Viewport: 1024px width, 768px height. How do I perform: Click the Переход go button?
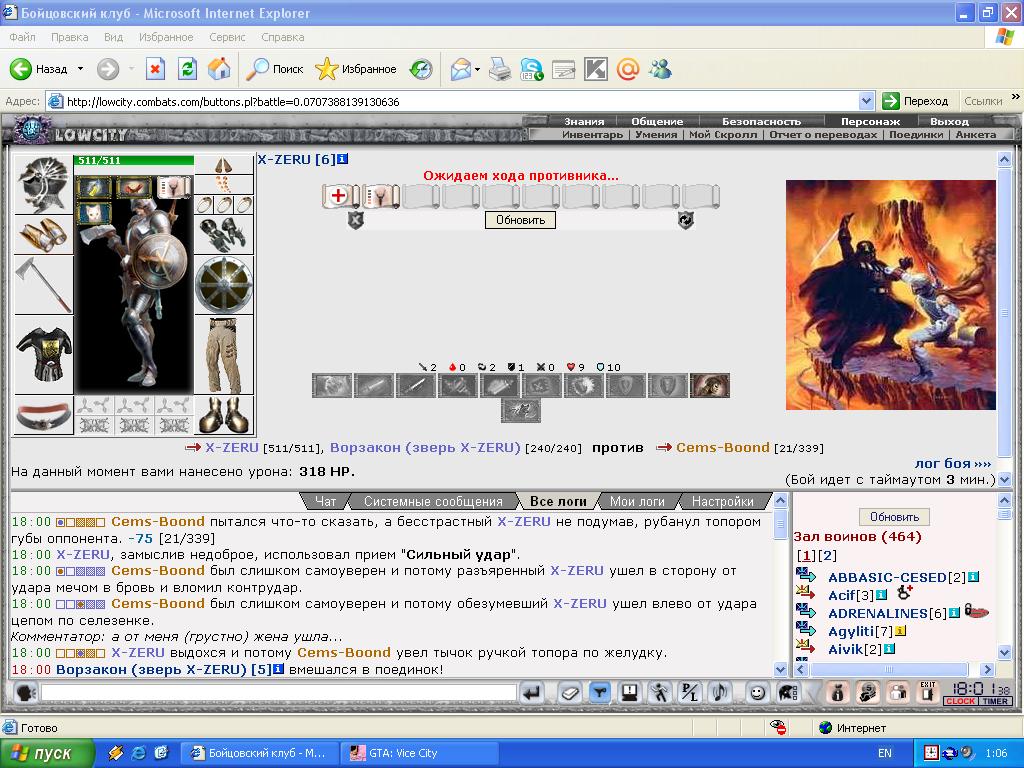pyautogui.click(x=915, y=101)
